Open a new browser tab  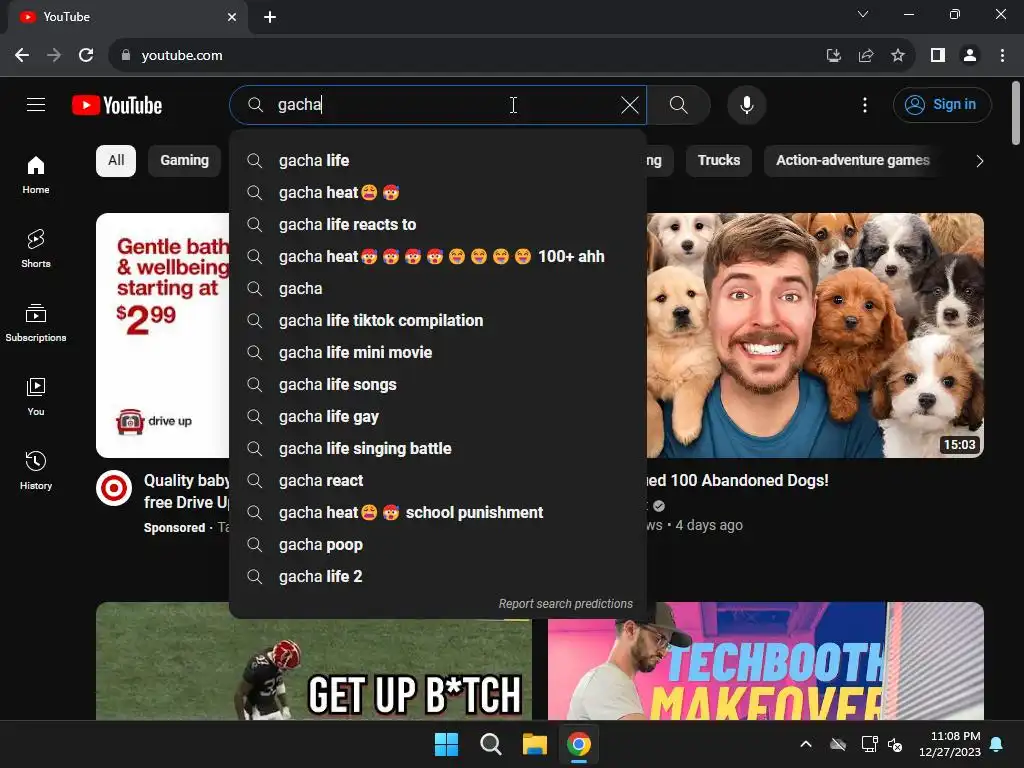(x=270, y=17)
